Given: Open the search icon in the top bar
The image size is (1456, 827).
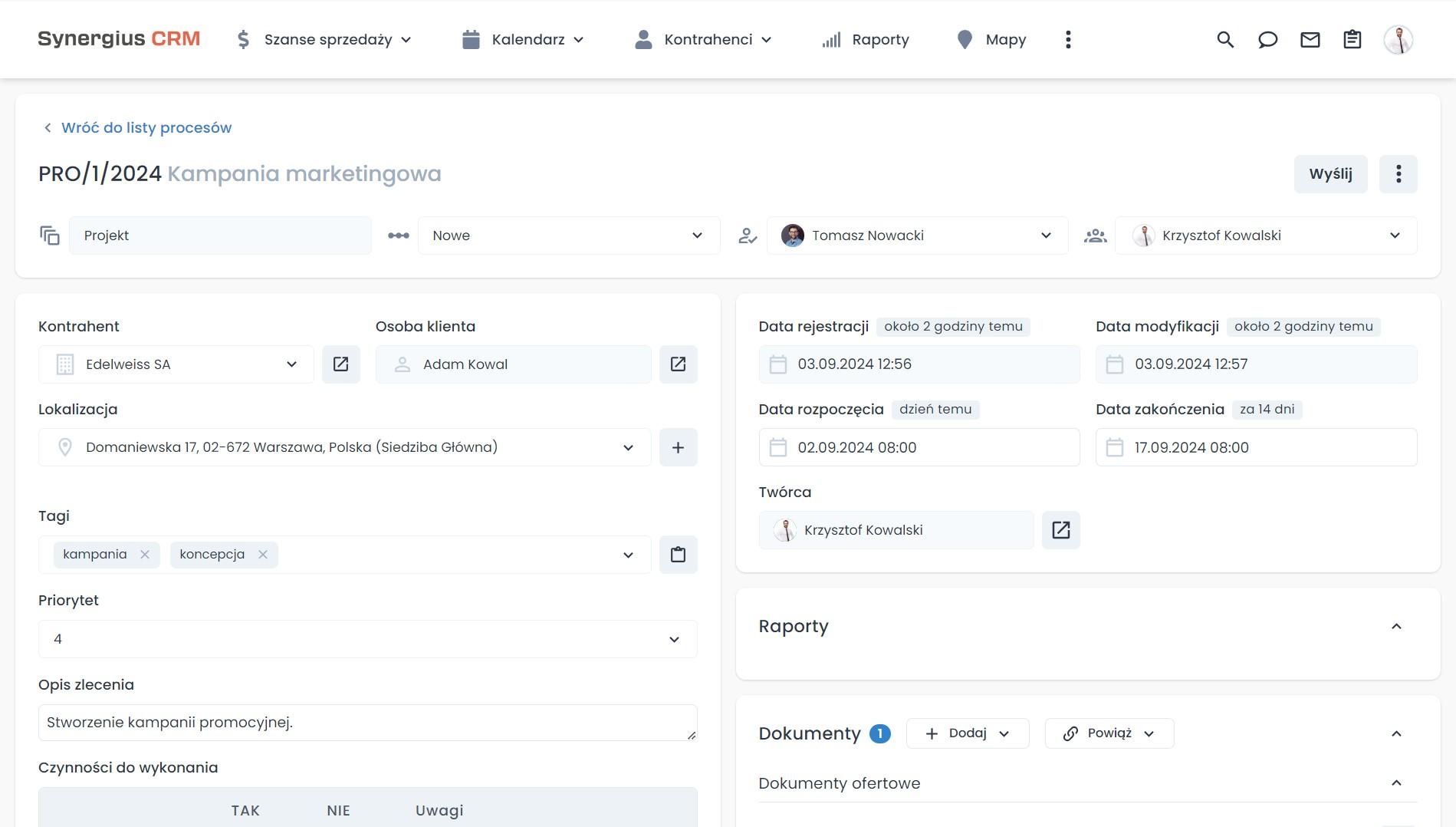Looking at the screenshot, I should point(1224,39).
